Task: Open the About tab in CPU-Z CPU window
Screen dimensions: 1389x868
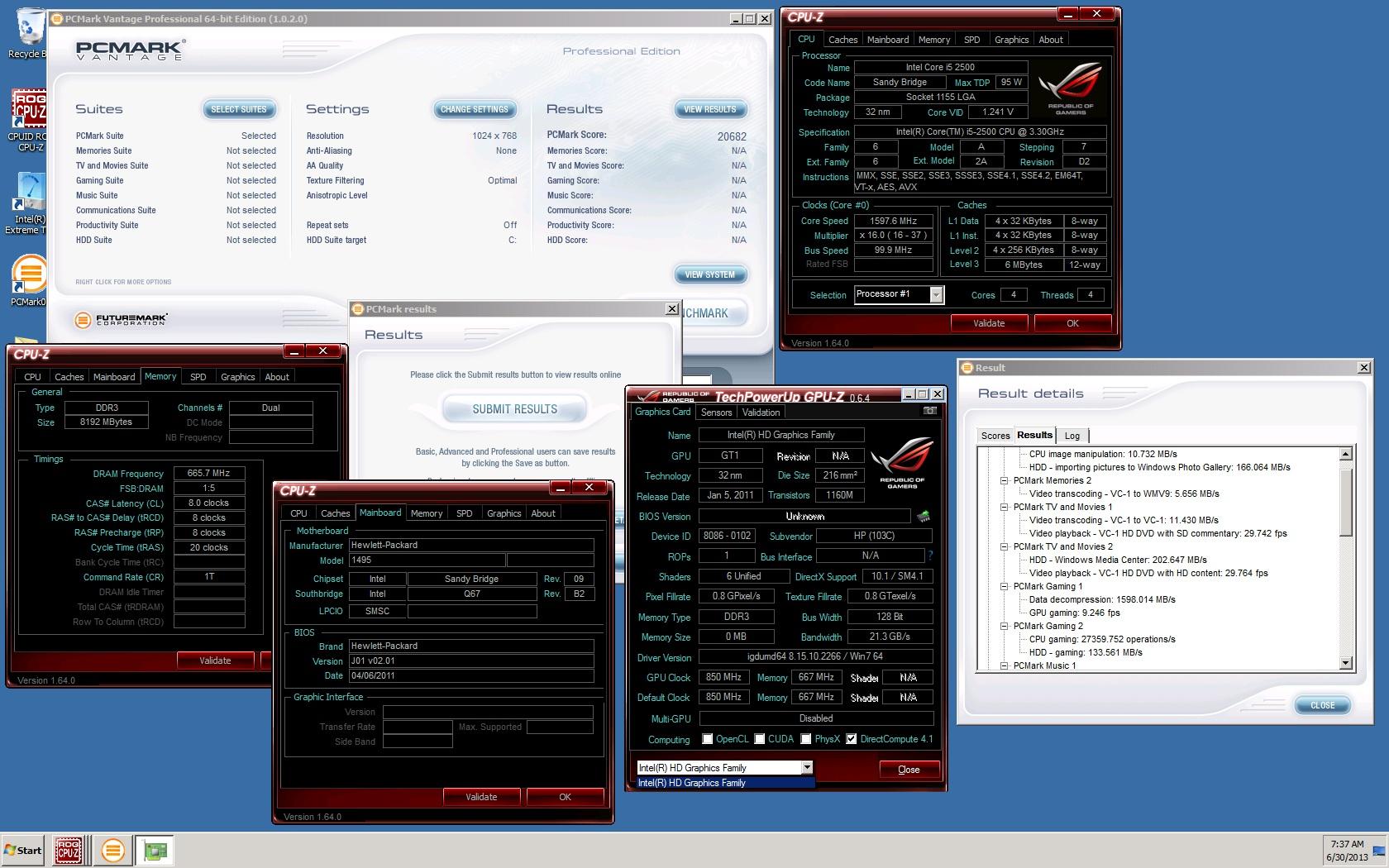Action: point(1051,40)
